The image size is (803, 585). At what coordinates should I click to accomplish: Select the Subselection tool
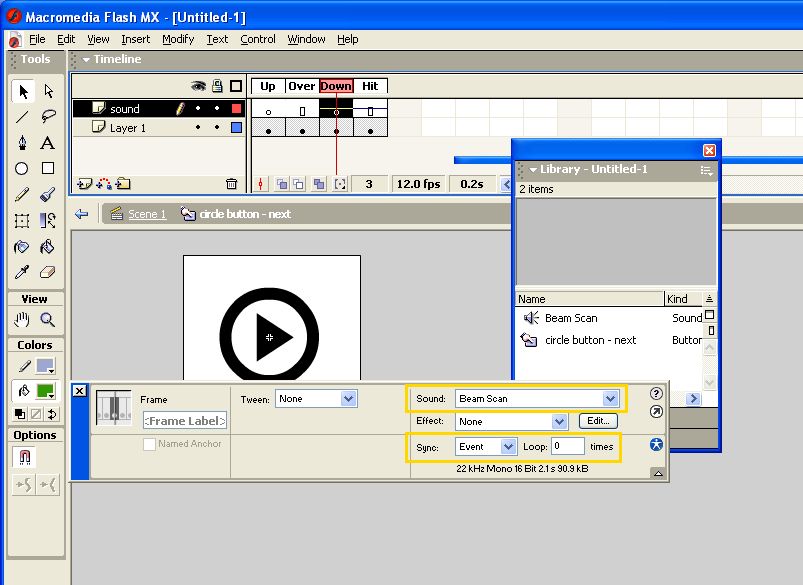[48, 91]
